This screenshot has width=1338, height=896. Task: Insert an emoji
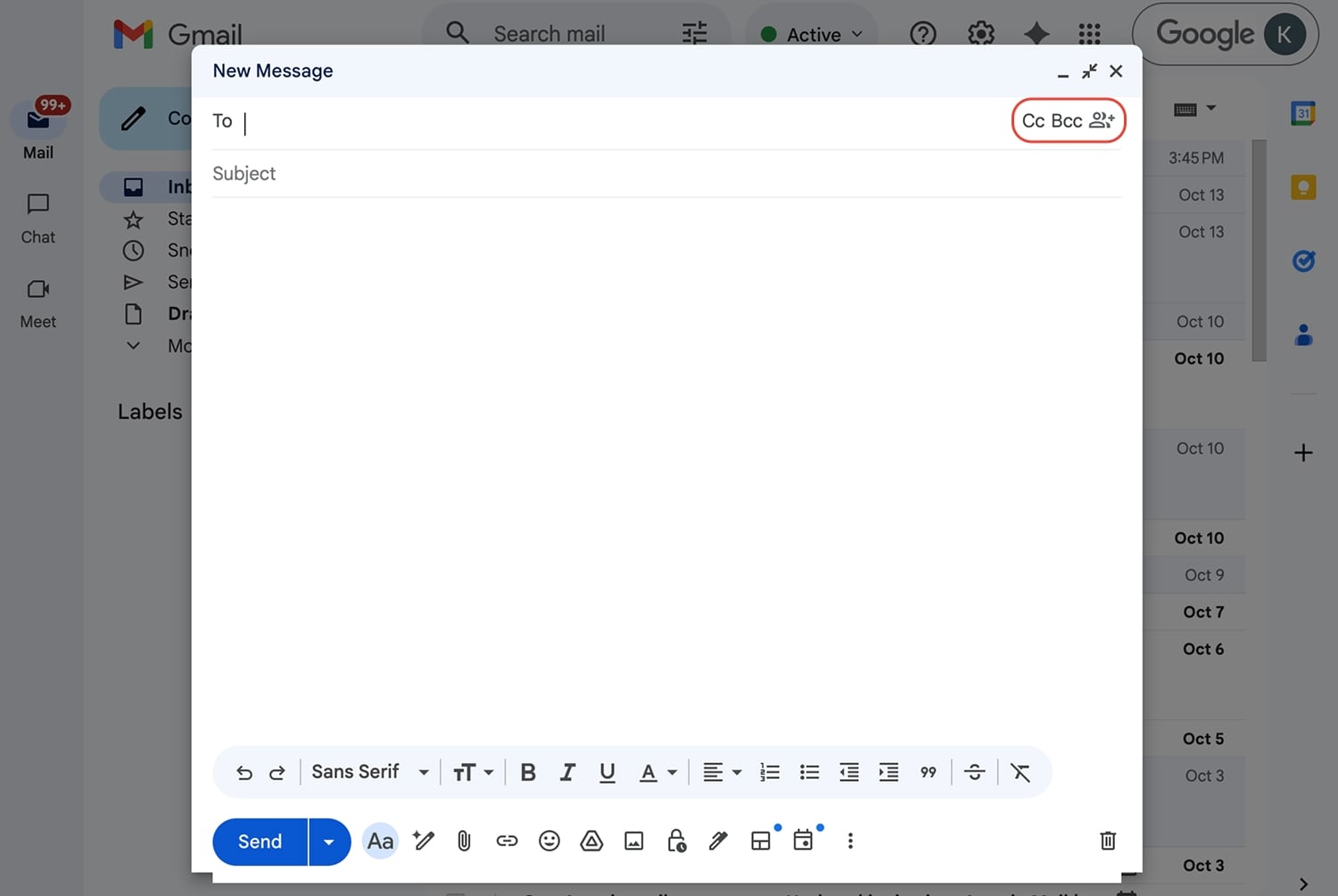[x=549, y=841]
